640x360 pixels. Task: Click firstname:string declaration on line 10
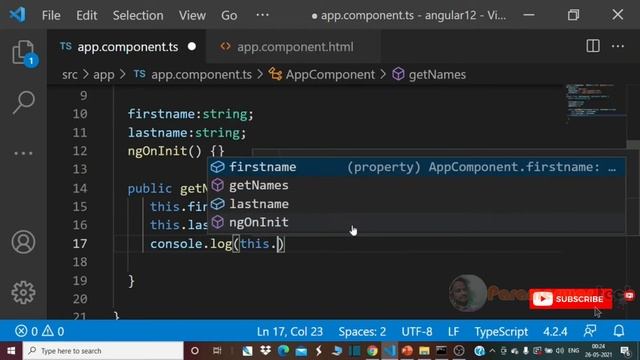point(191,114)
